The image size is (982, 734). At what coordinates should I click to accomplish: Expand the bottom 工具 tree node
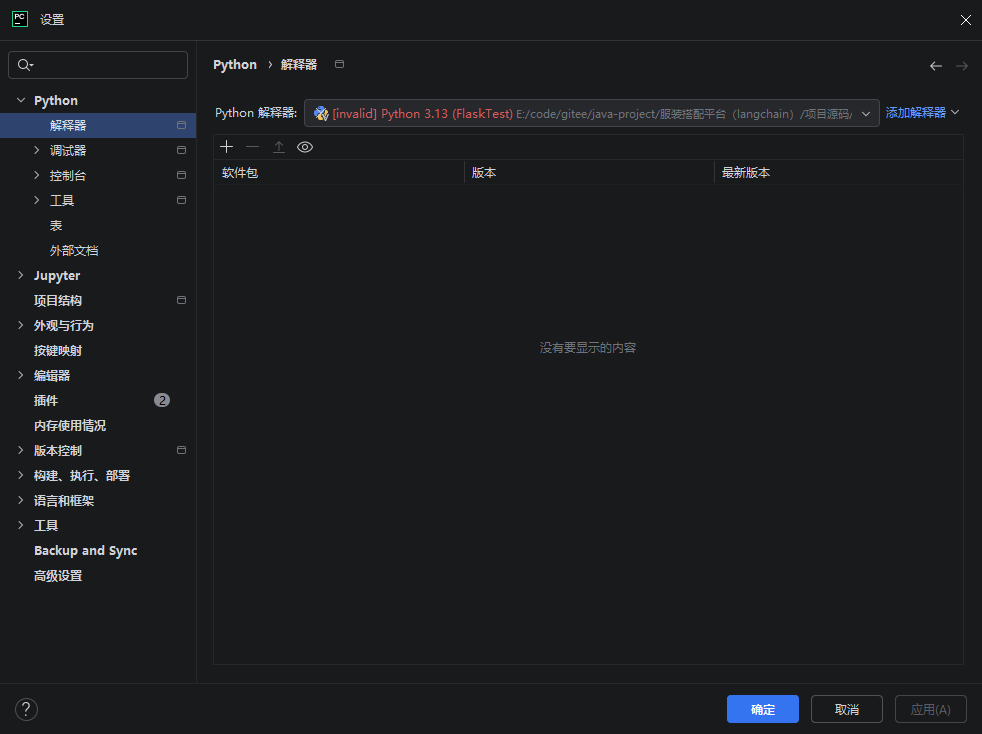(x=21, y=525)
